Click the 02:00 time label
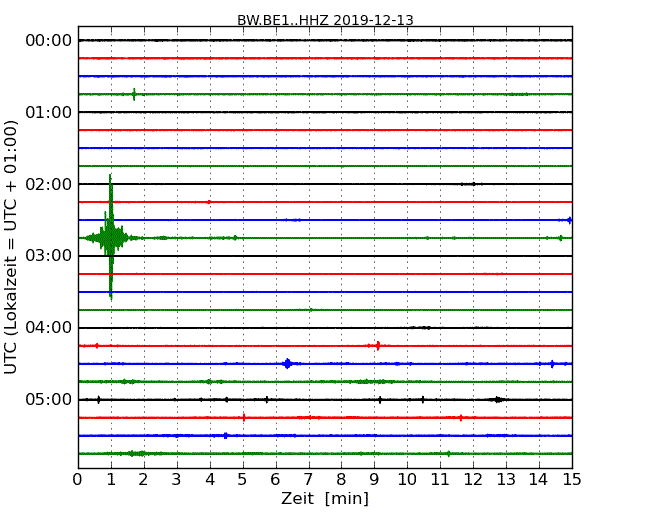650x520 pixels. [49, 184]
